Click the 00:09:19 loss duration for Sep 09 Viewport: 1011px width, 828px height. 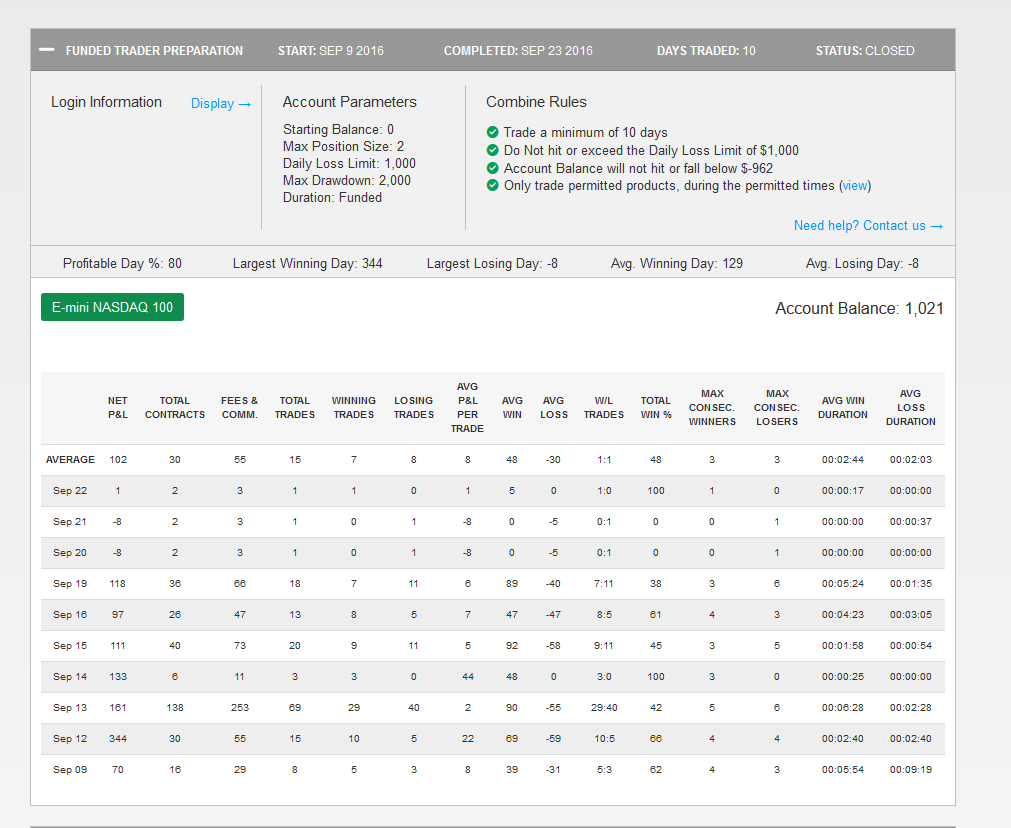point(910,769)
